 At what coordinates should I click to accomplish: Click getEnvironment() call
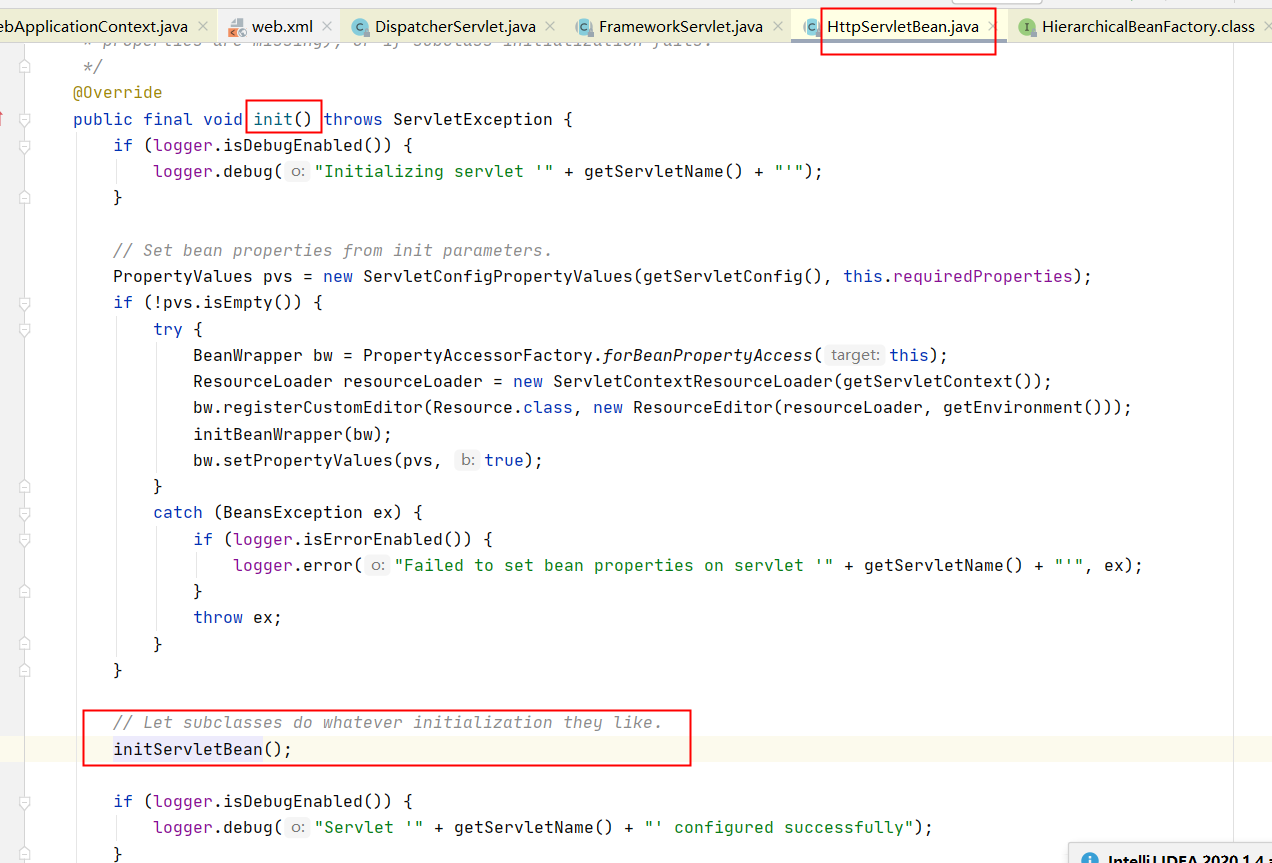pyautogui.click(x=1022, y=407)
